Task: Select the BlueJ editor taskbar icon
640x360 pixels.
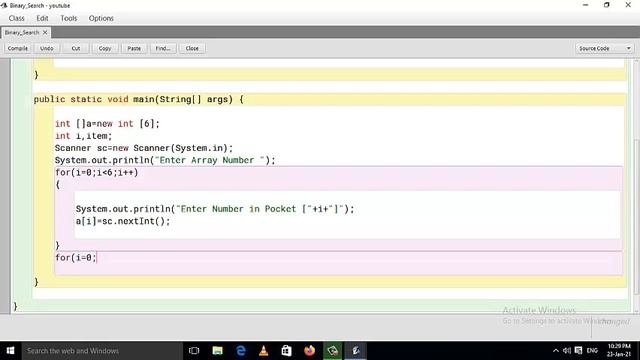Action: [x=356, y=351]
